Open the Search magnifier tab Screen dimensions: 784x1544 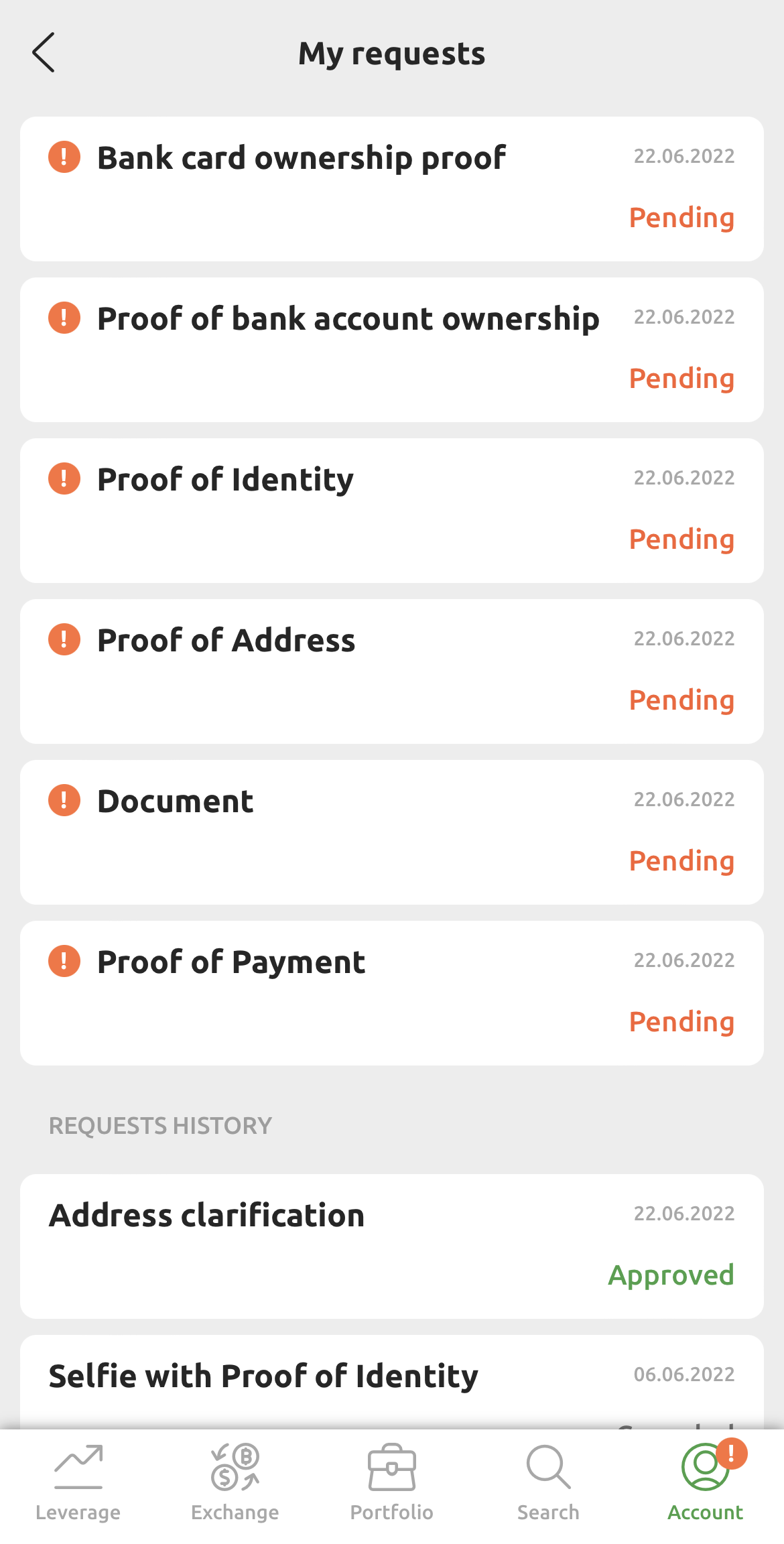click(548, 1482)
